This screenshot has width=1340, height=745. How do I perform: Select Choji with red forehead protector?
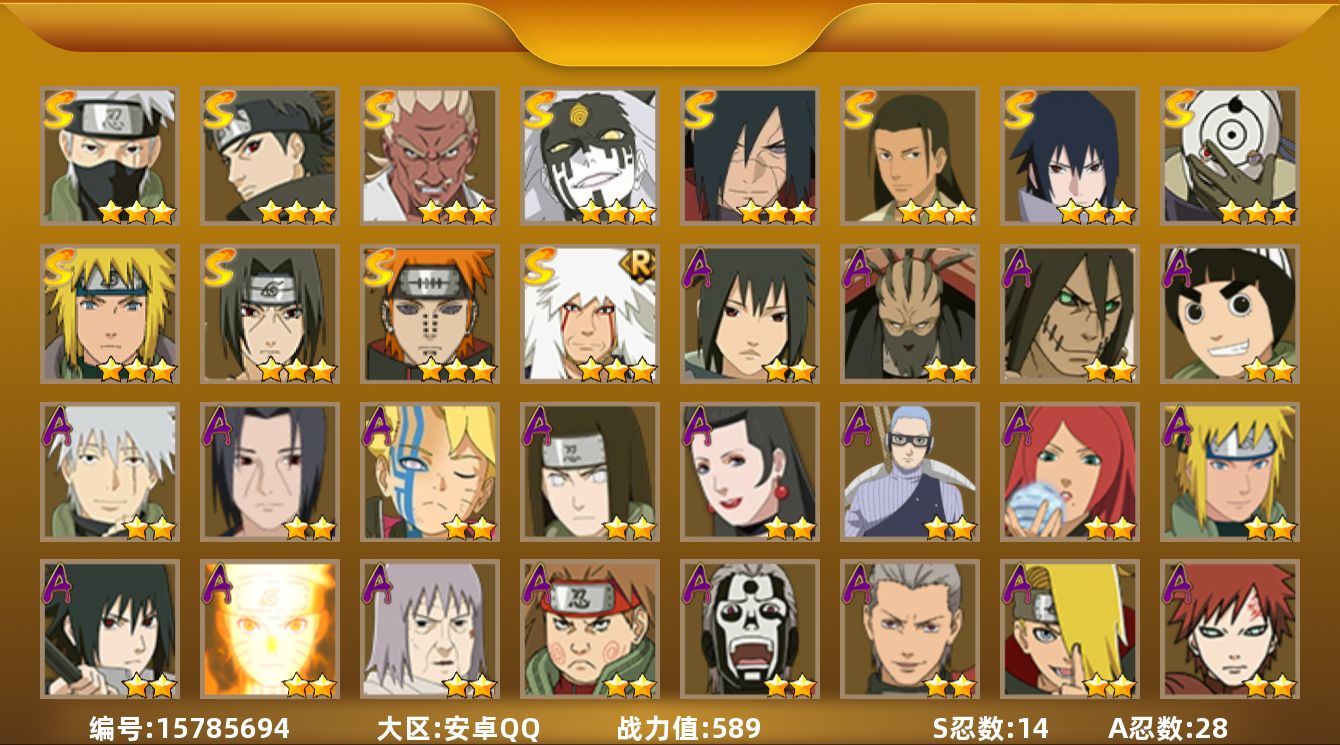click(590, 629)
